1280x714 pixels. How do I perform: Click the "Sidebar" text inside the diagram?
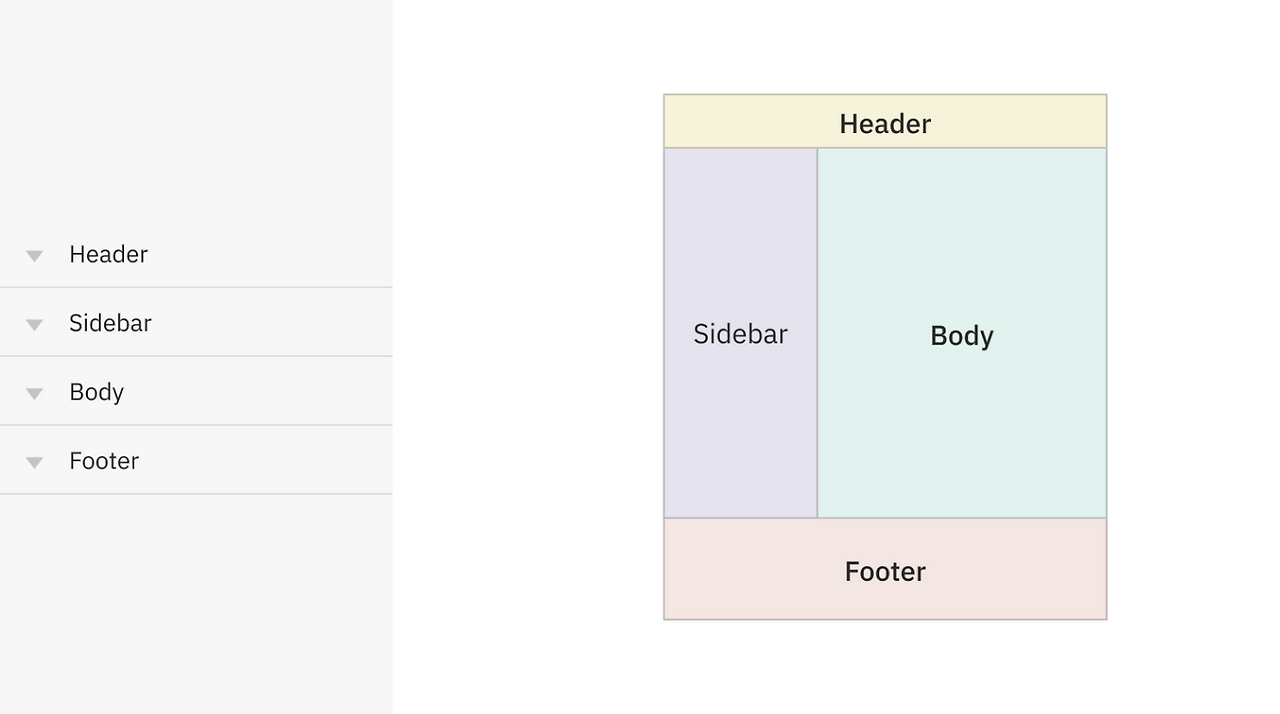point(740,334)
